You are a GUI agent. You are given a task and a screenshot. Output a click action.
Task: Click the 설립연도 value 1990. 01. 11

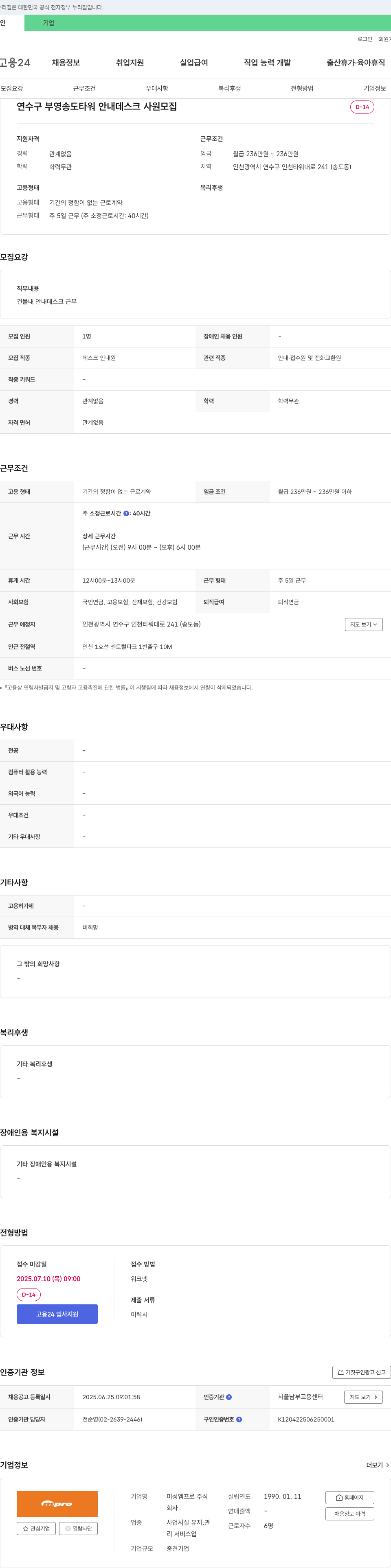click(283, 1497)
